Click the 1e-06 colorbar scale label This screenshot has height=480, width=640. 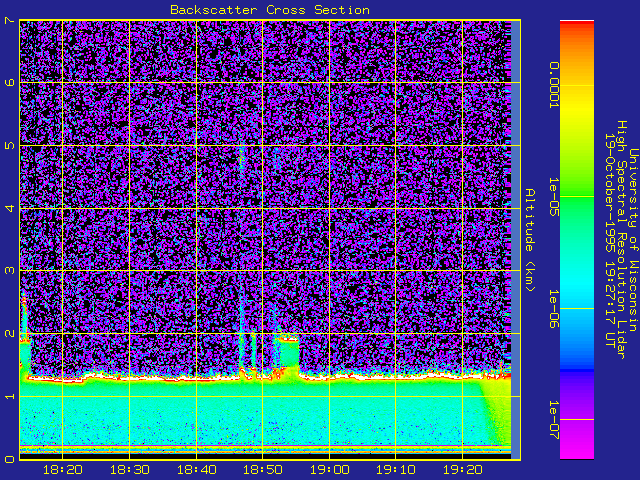[553, 309]
